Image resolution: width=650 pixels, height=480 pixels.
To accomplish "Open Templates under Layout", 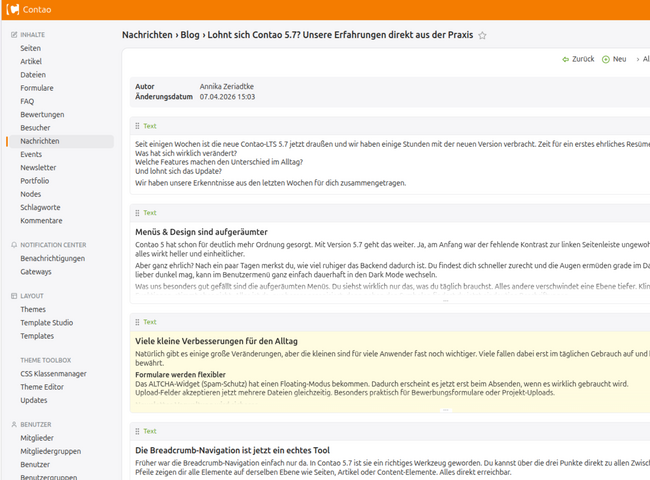I will point(37,336).
